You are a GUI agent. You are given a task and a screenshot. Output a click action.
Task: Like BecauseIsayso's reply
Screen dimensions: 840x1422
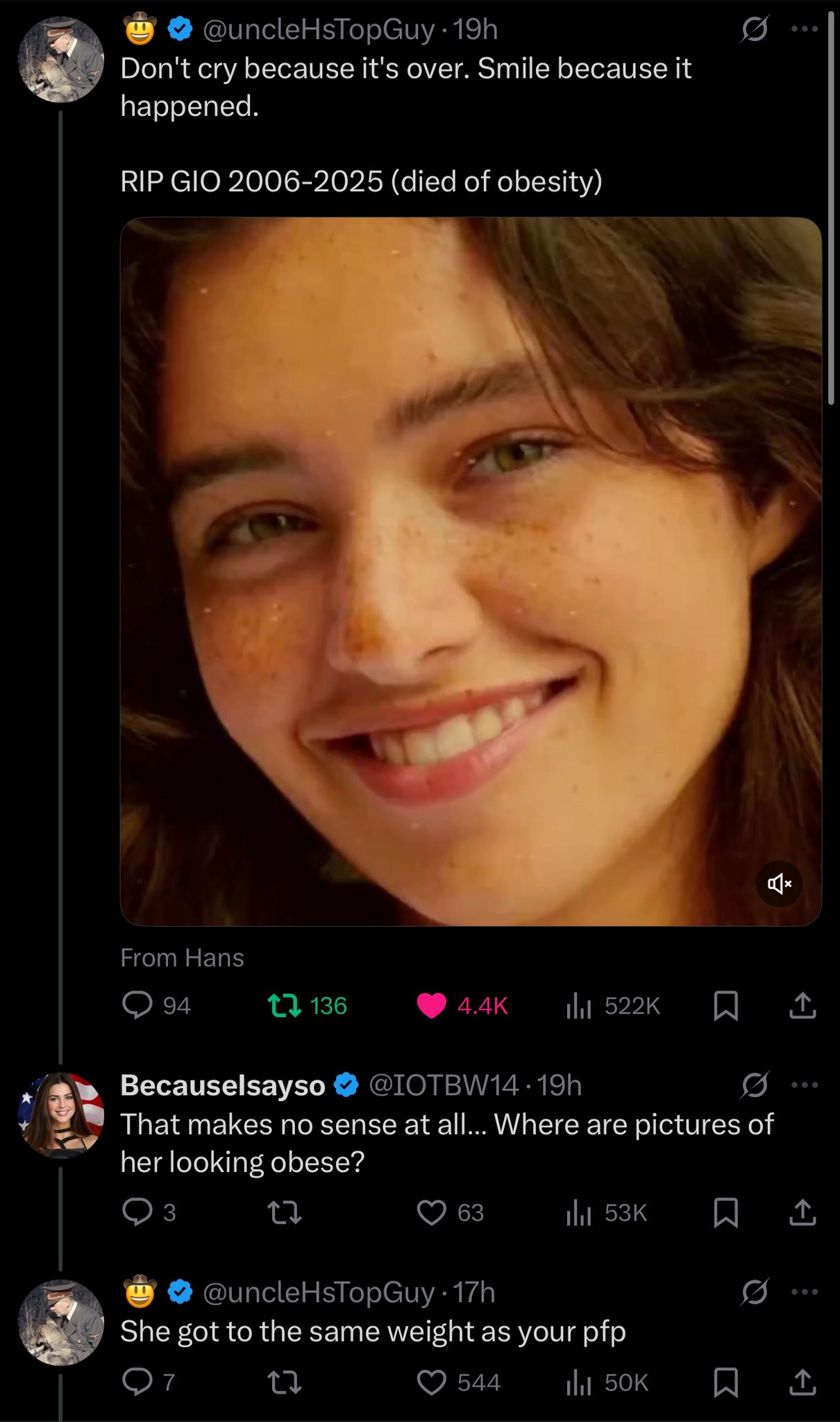point(431,1212)
